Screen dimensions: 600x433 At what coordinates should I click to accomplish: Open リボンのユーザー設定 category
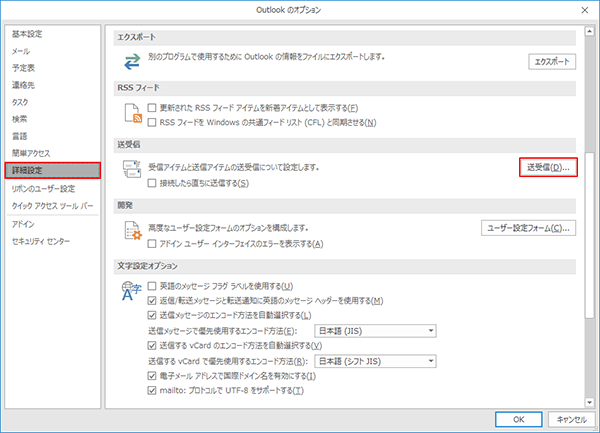coord(43,188)
